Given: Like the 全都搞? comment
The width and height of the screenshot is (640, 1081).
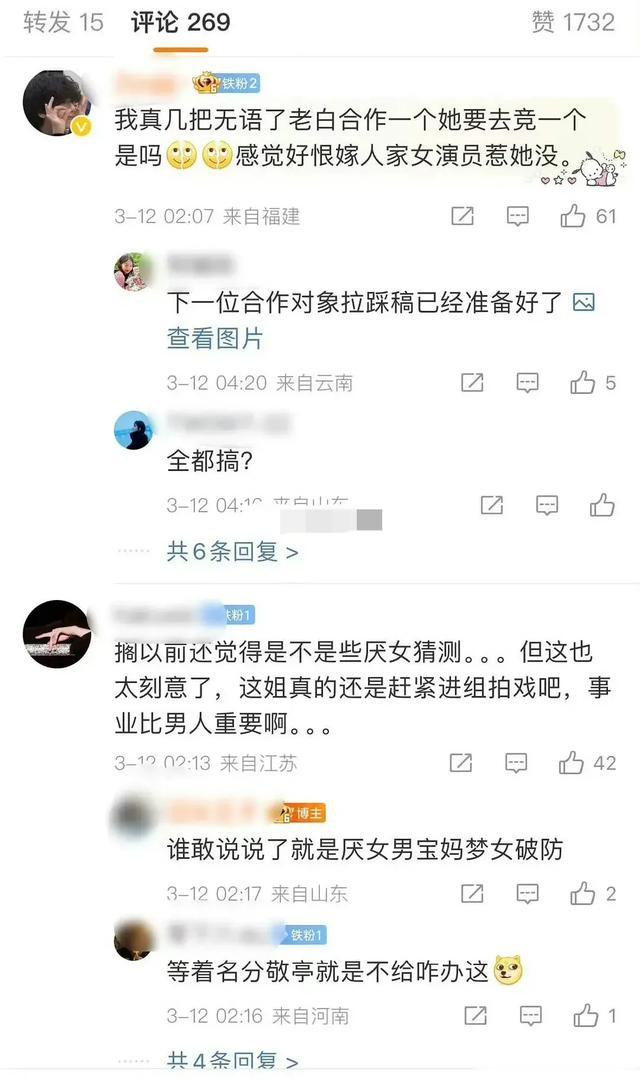Looking at the screenshot, I should click(x=602, y=505).
